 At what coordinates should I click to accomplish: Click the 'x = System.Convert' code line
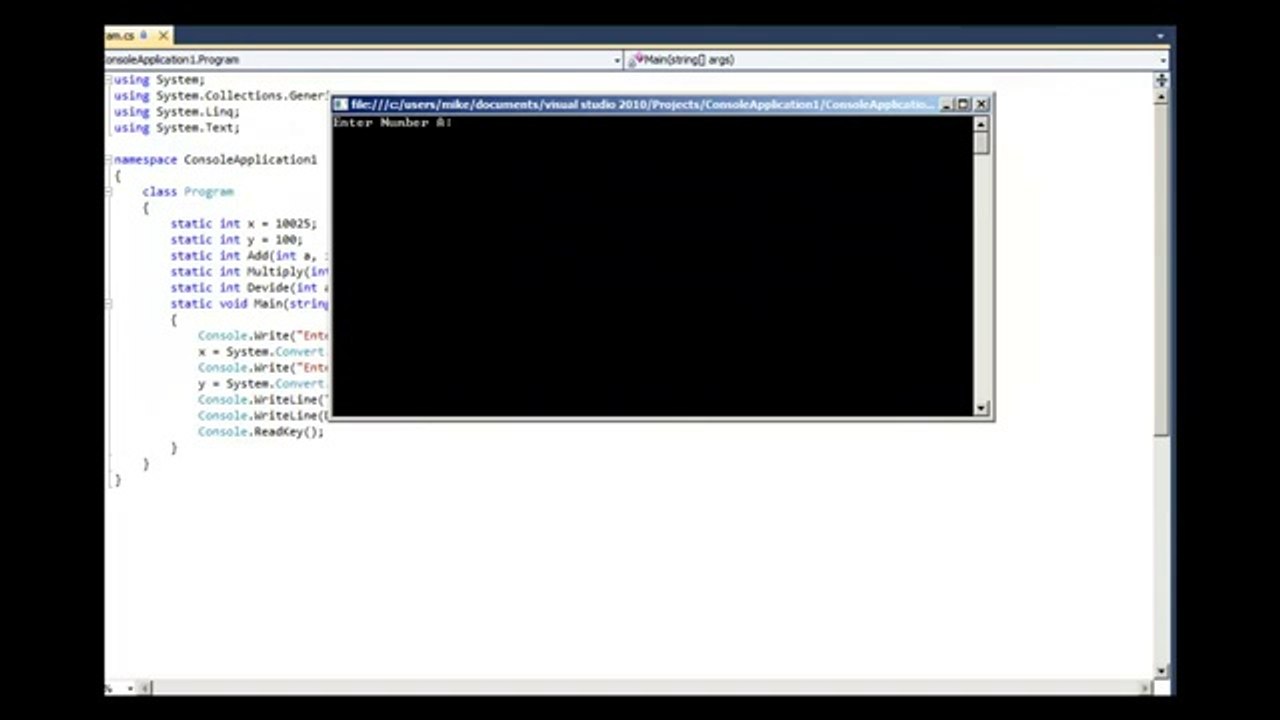(x=261, y=352)
